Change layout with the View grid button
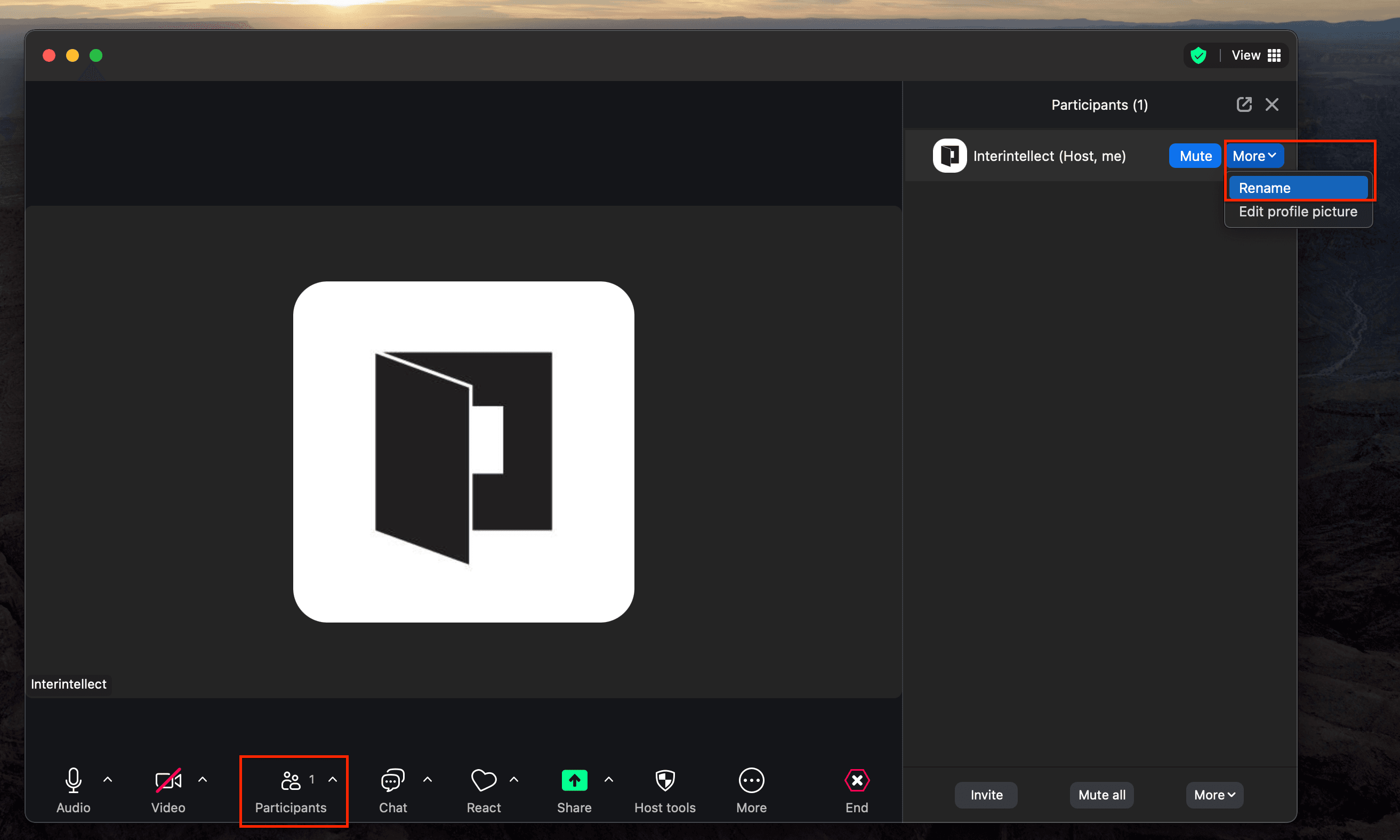 pyautogui.click(x=1256, y=55)
